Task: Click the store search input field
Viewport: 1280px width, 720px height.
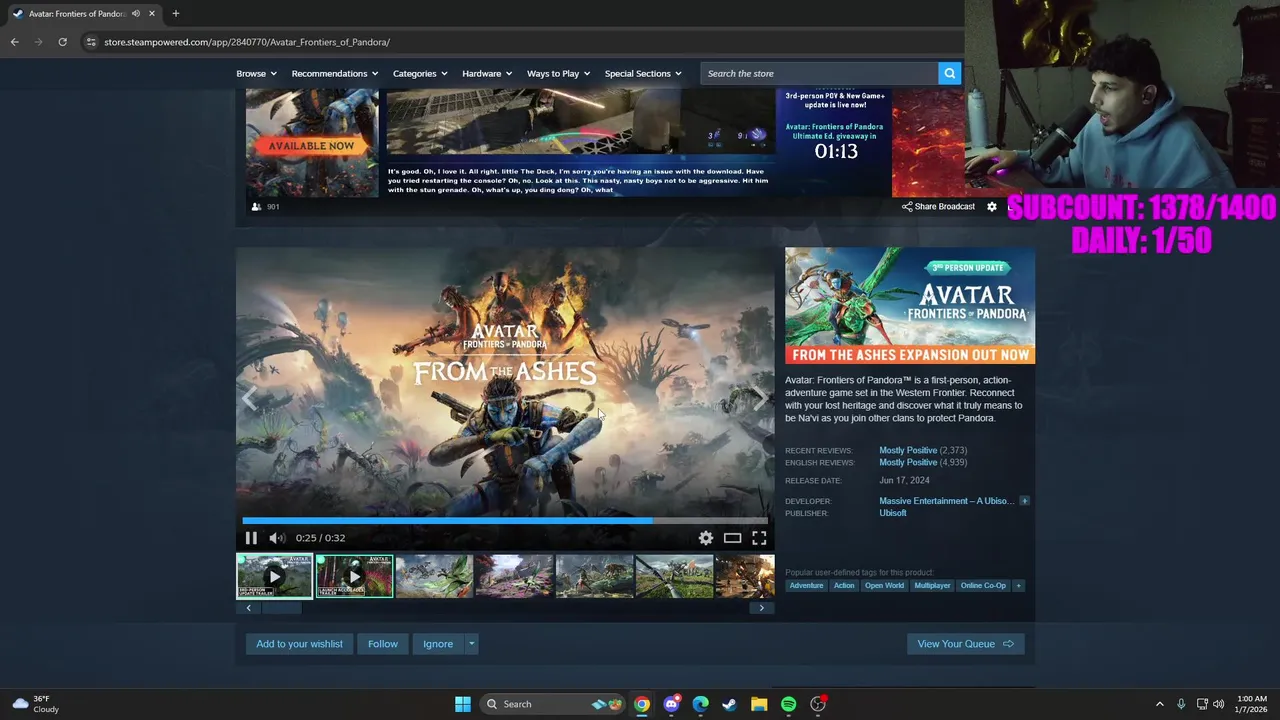Action: click(x=819, y=73)
